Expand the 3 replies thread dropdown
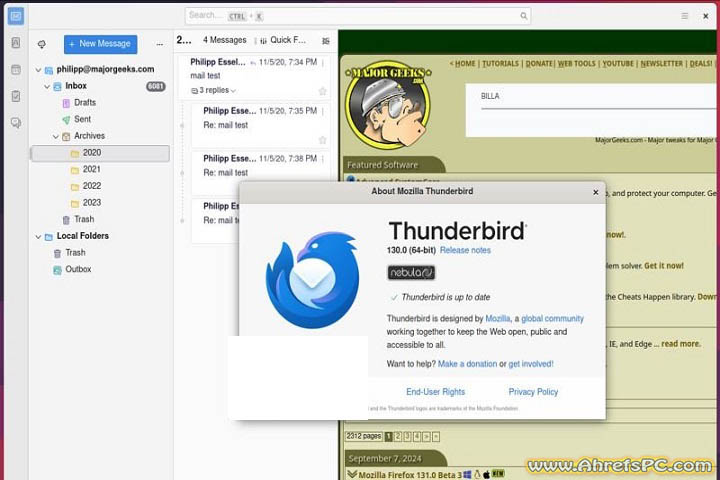 click(214, 90)
